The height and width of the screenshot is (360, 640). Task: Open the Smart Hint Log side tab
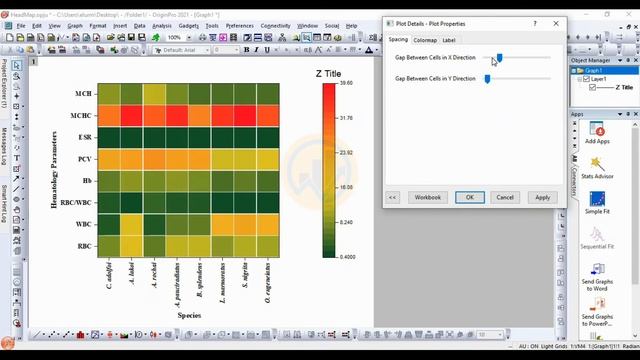pyautogui.click(x=4, y=204)
